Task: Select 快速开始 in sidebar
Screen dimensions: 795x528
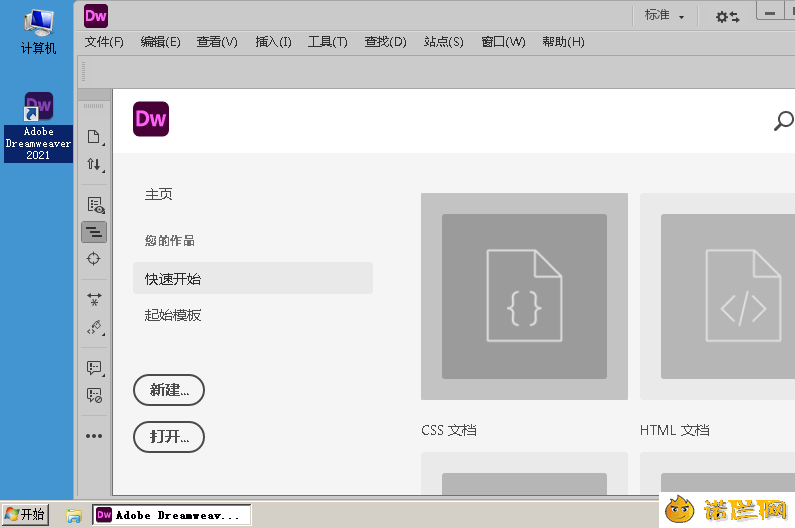Action: [x=252, y=278]
